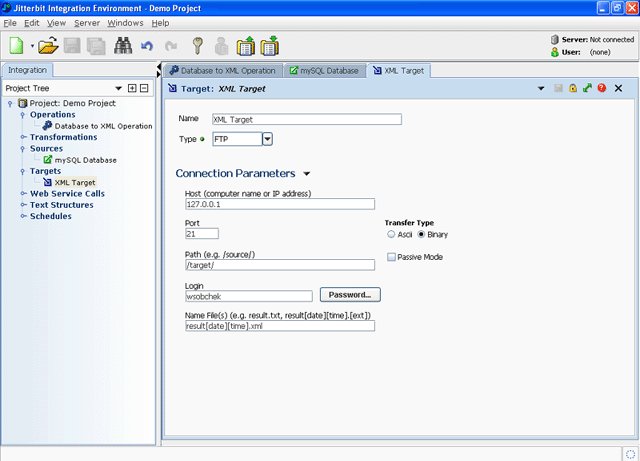Select Web Service Calls in project tree
The height and width of the screenshot is (461, 640).
[67, 193]
